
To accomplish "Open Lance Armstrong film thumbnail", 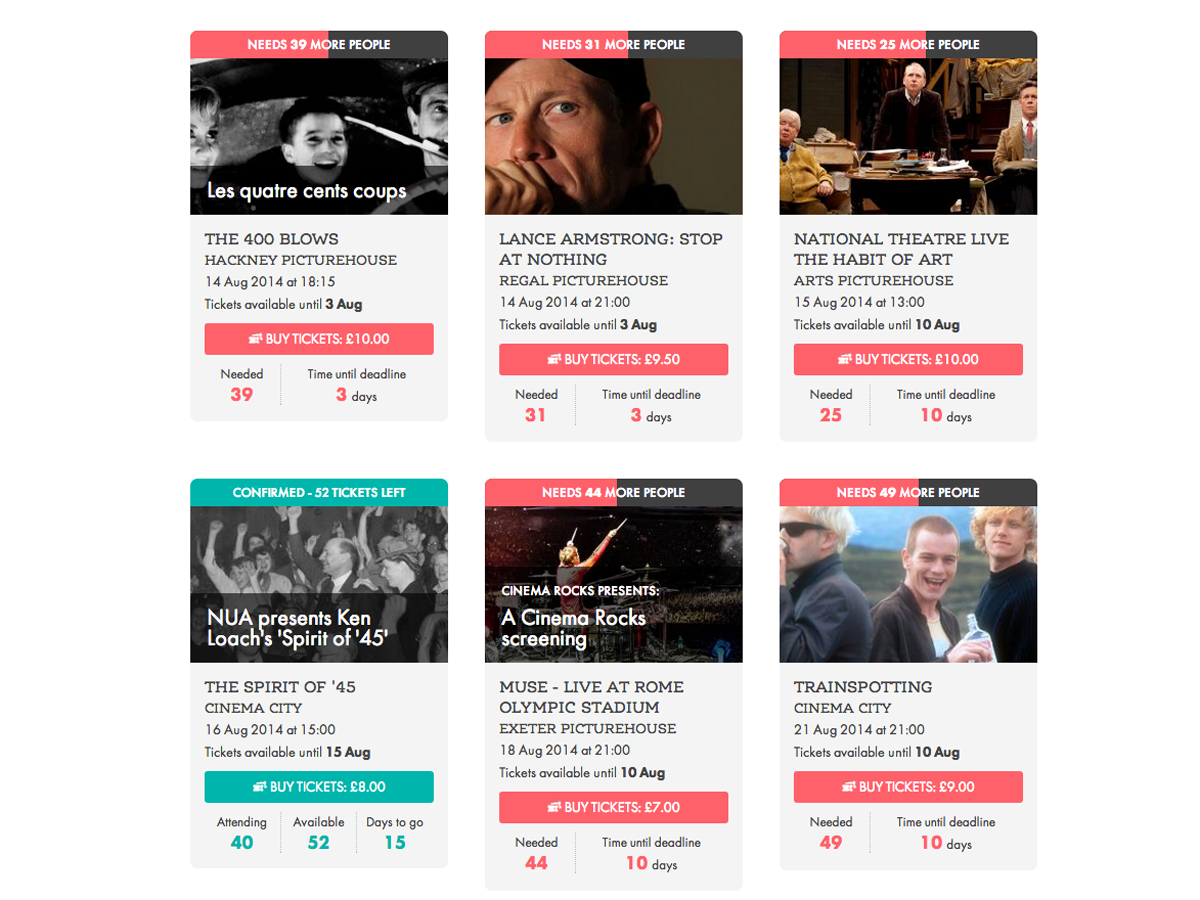I will 614,136.
